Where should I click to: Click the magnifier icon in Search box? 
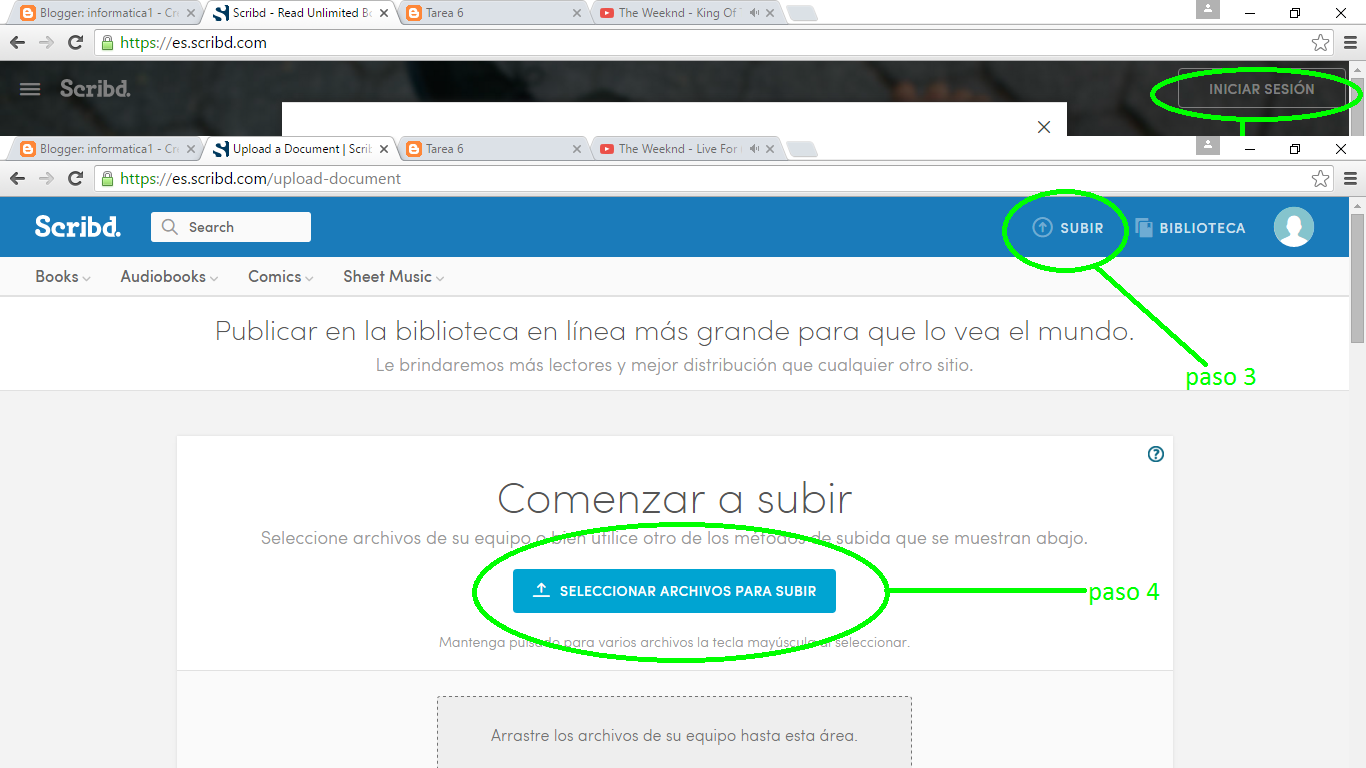(x=170, y=227)
